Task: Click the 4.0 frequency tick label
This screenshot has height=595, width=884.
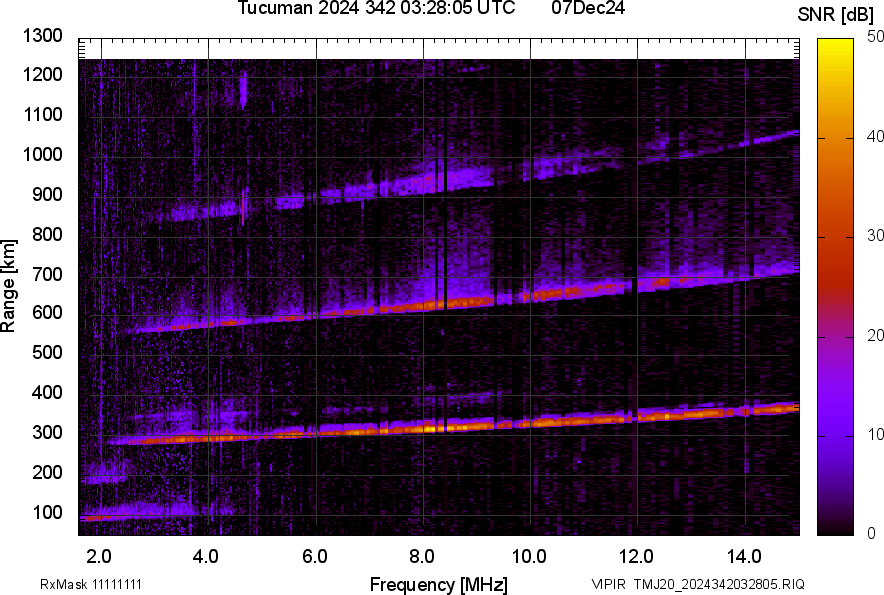Action: pos(206,557)
